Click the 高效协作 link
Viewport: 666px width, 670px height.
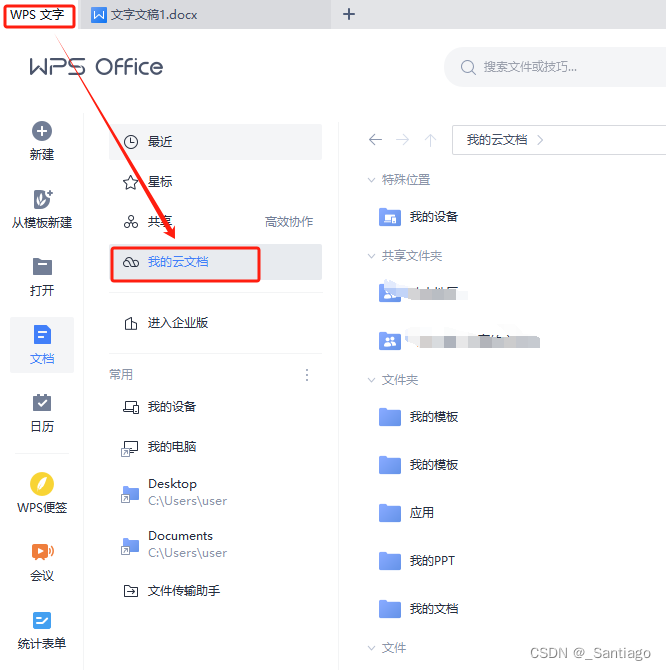tap(289, 222)
